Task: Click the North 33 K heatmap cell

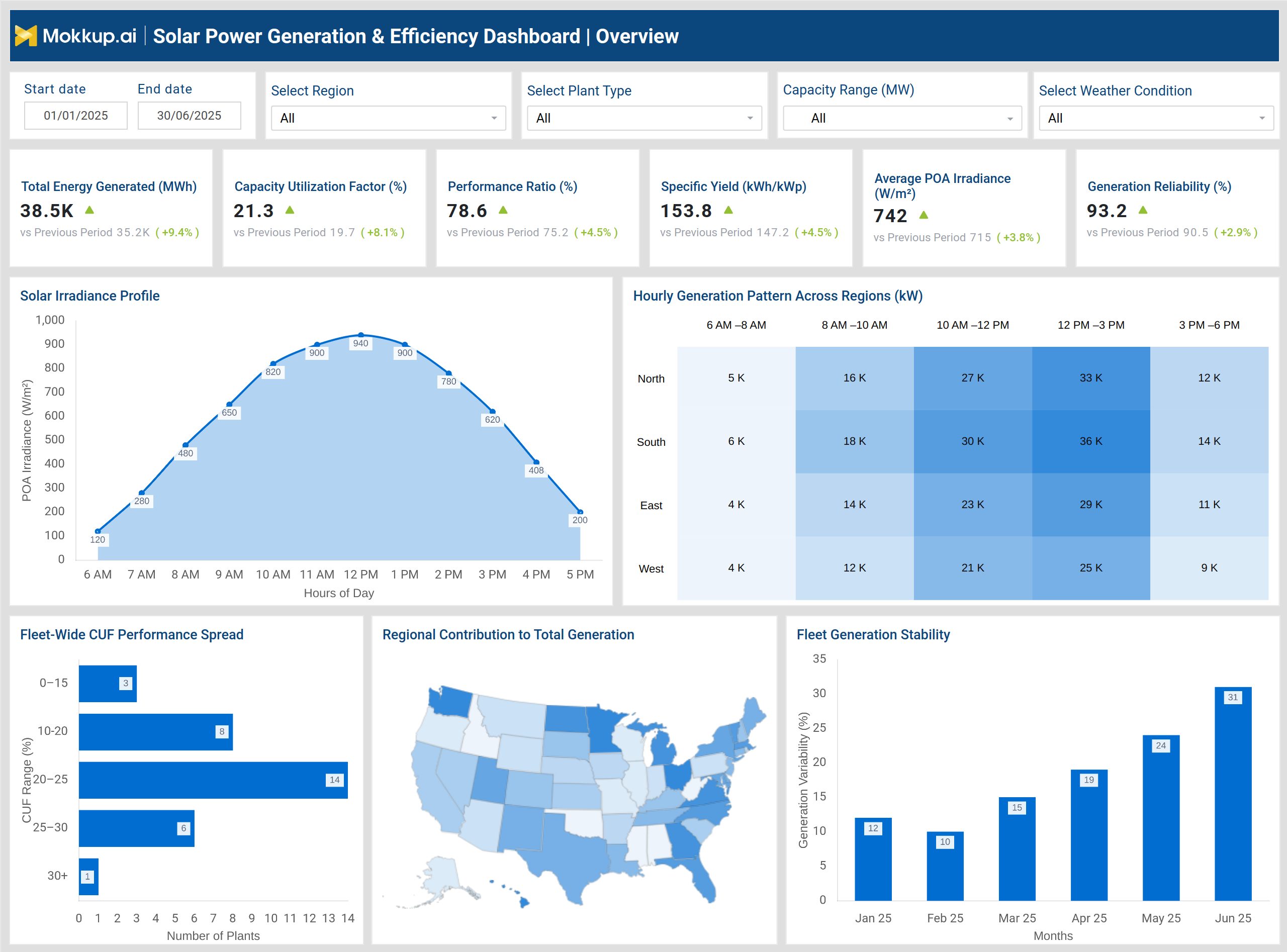Action: 1090,378
